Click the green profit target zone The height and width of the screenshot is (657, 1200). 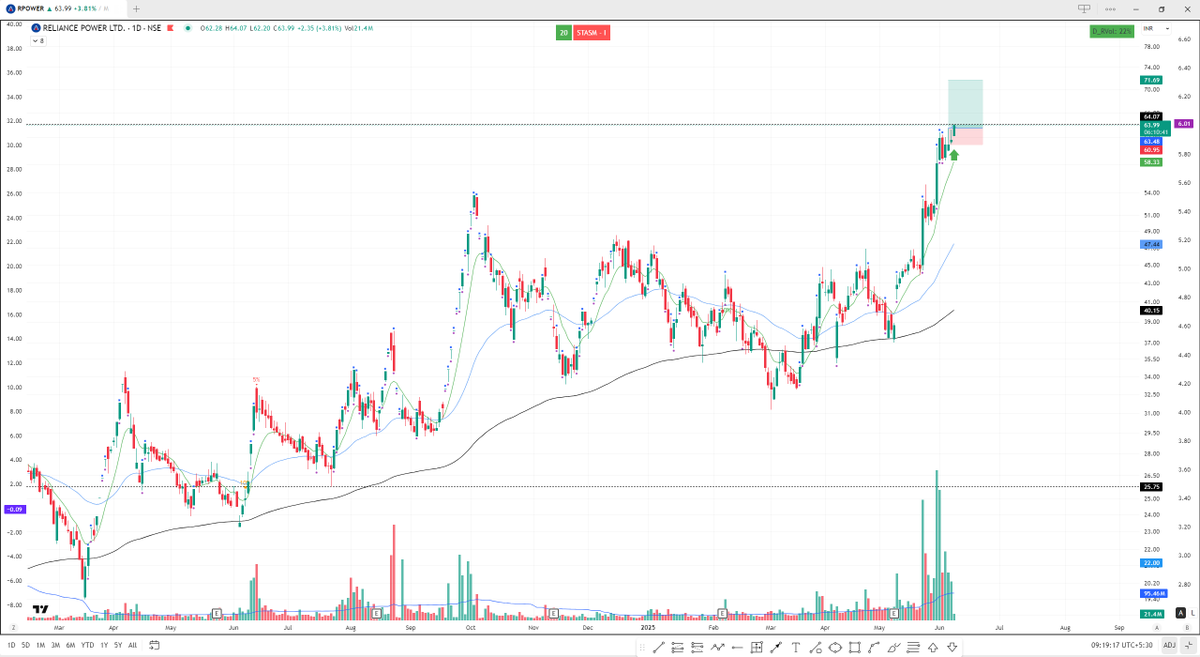coord(966,103)
